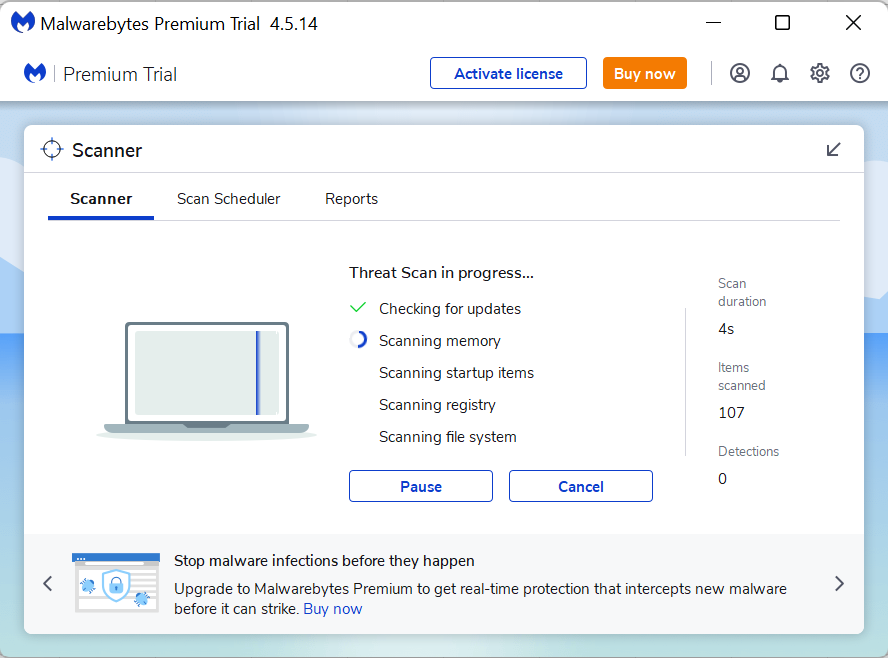This screenshot has height=658, width=888.
Task: Collapse the Scanner panel with arrow icon
Action: click(833, 149)
